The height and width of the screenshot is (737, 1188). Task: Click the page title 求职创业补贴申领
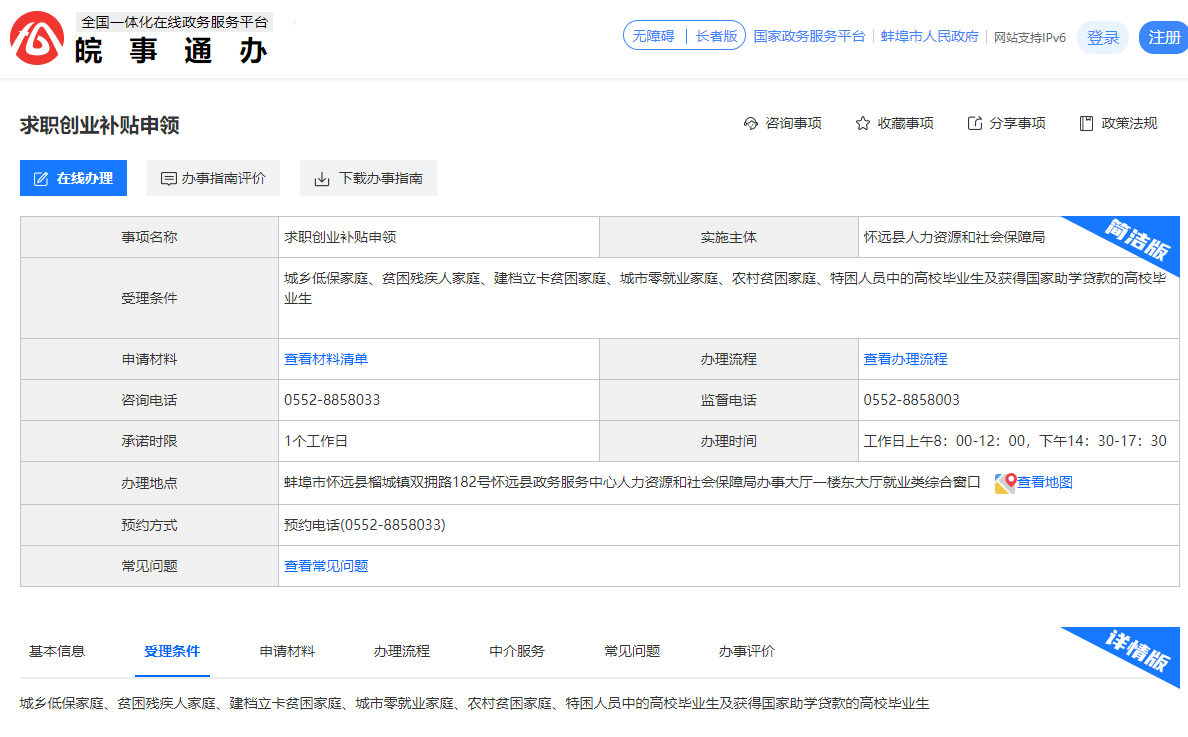[x=100, y=125]
